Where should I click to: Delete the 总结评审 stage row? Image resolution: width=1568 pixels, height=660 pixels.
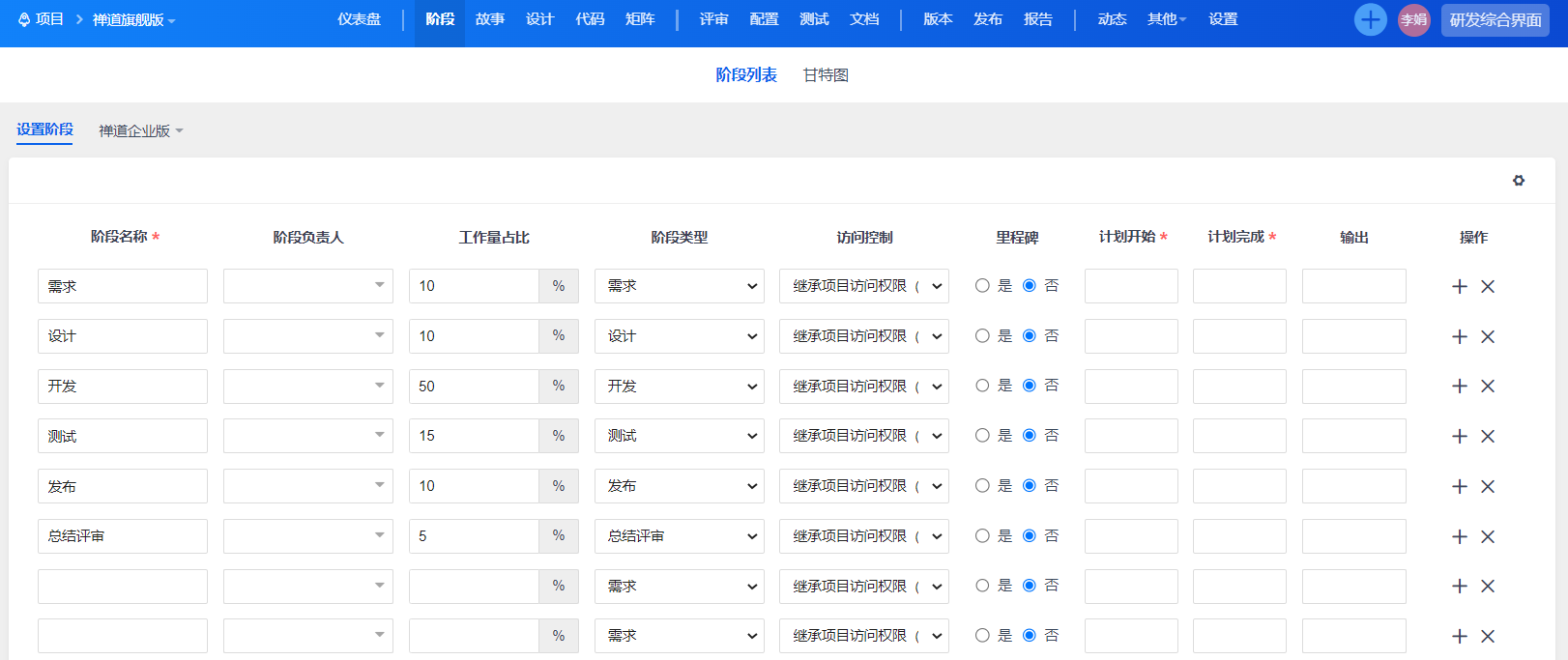click(1488, 537)
